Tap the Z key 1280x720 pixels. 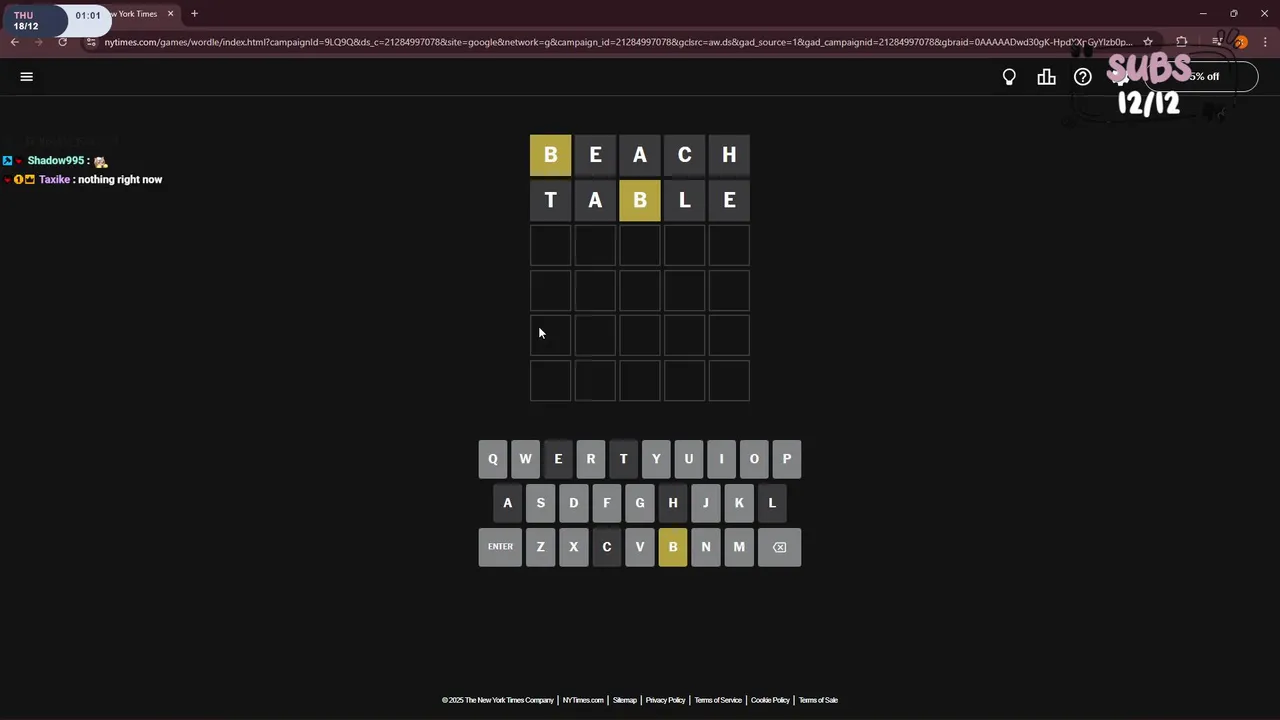pos(541,547)
